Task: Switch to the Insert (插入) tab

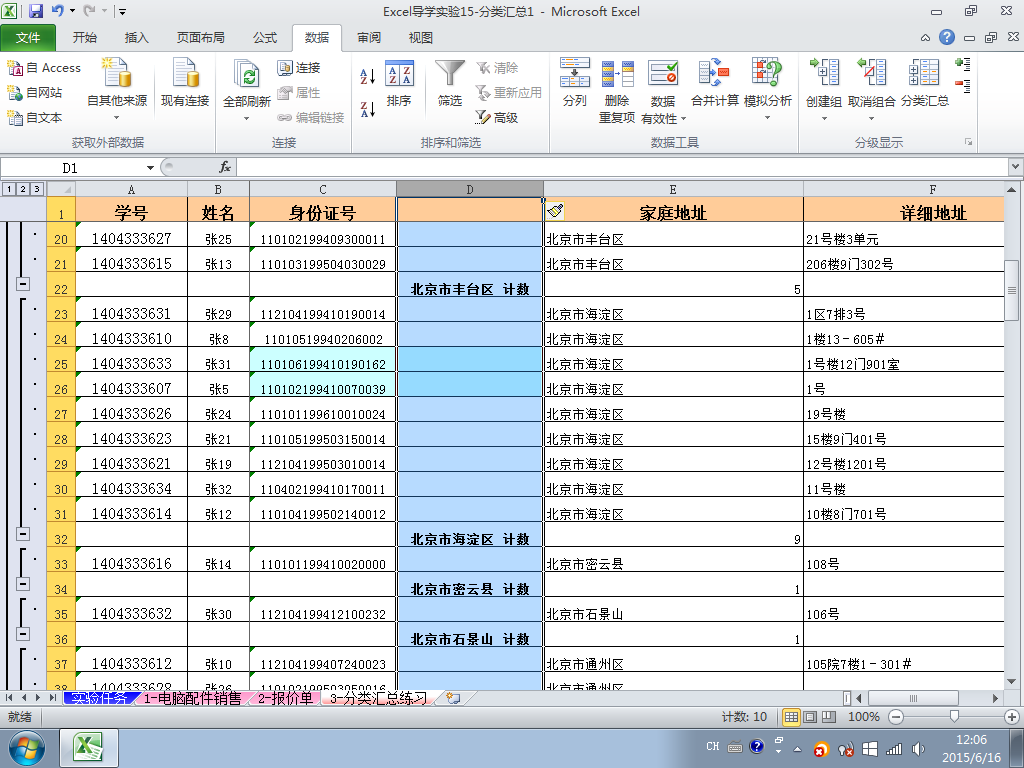Action: coord(136,37)
